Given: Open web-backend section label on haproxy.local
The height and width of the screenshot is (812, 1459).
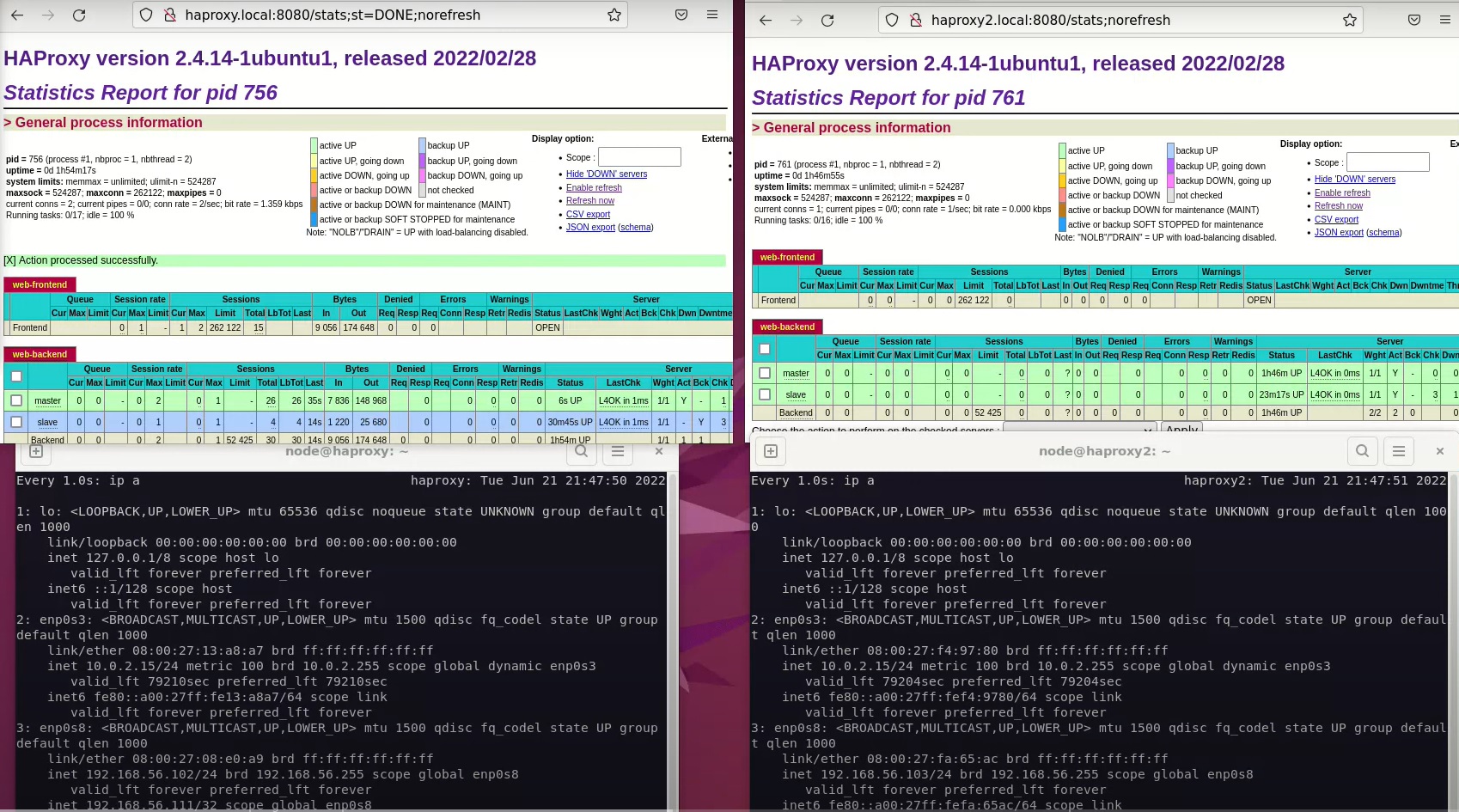Looking at the screenshot, I should pyautogui.click(x=40, y=354).
